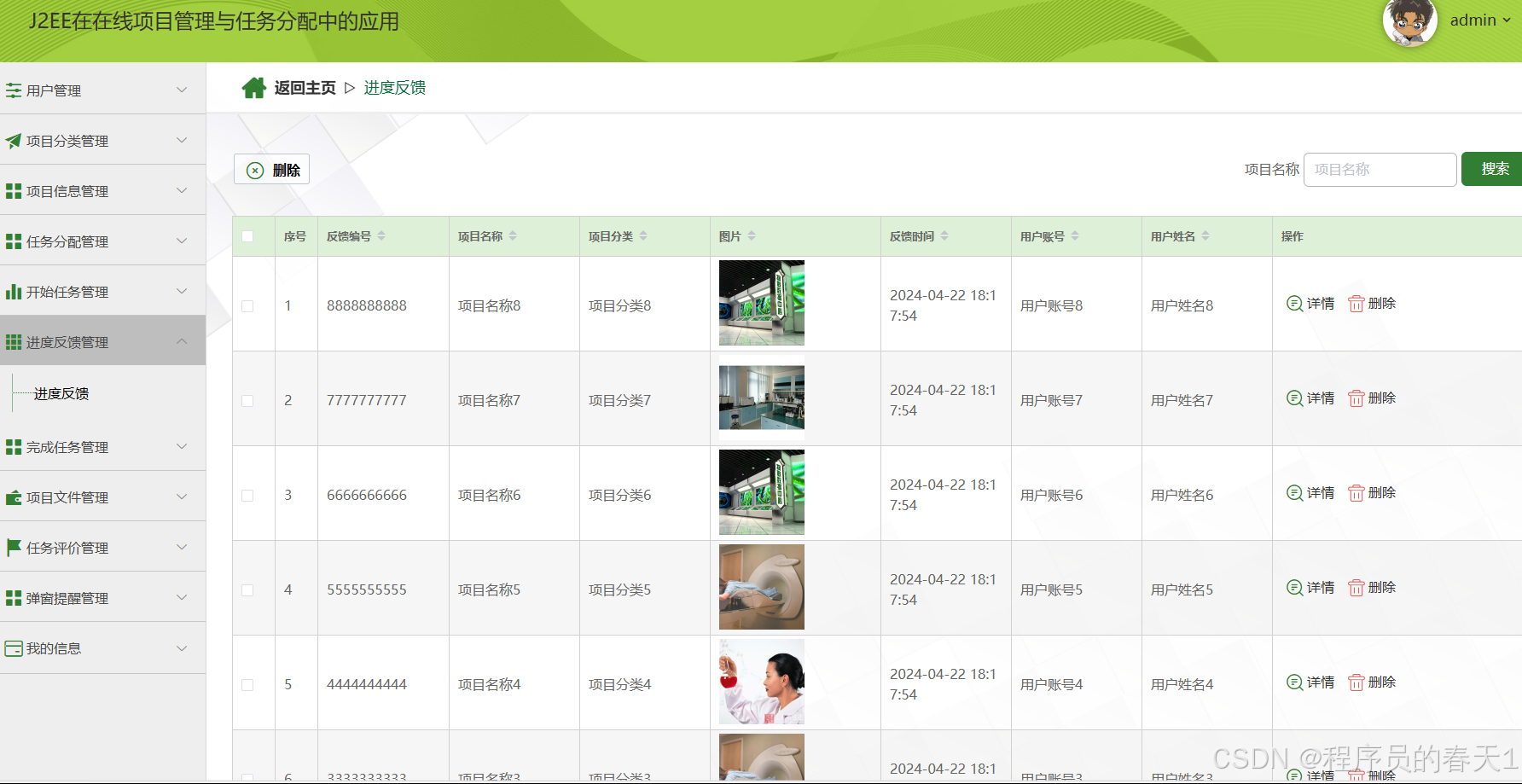Click the sort arrows on 反馈时间 column
1522x784 pixels.
tap(944, 236)
